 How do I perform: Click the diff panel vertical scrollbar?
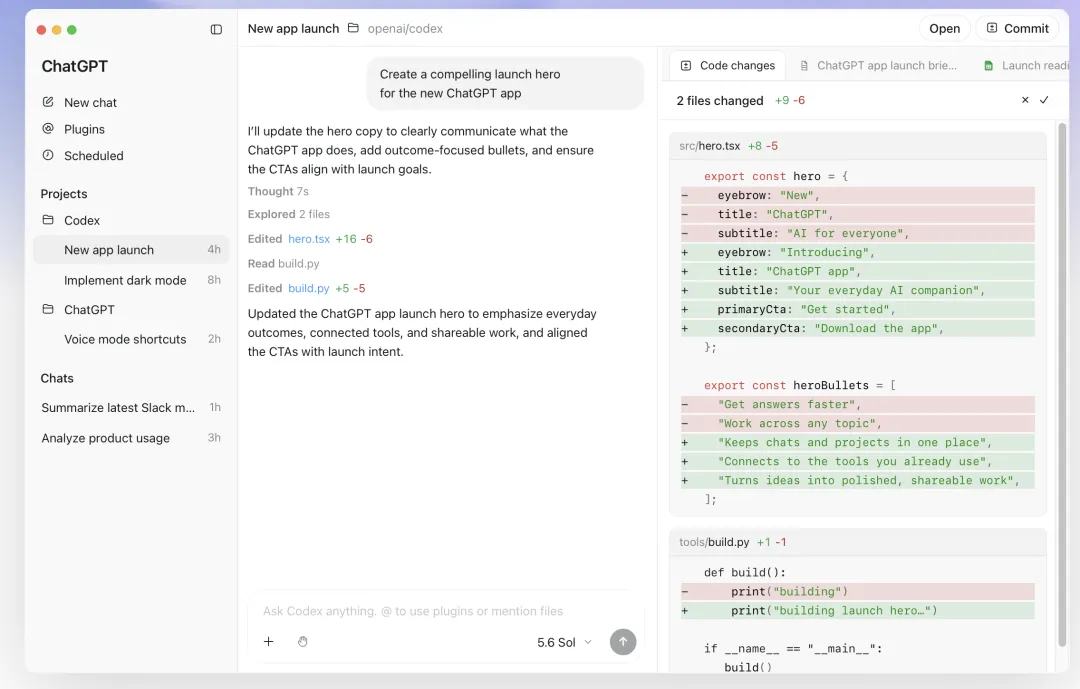coord(1062,384)
